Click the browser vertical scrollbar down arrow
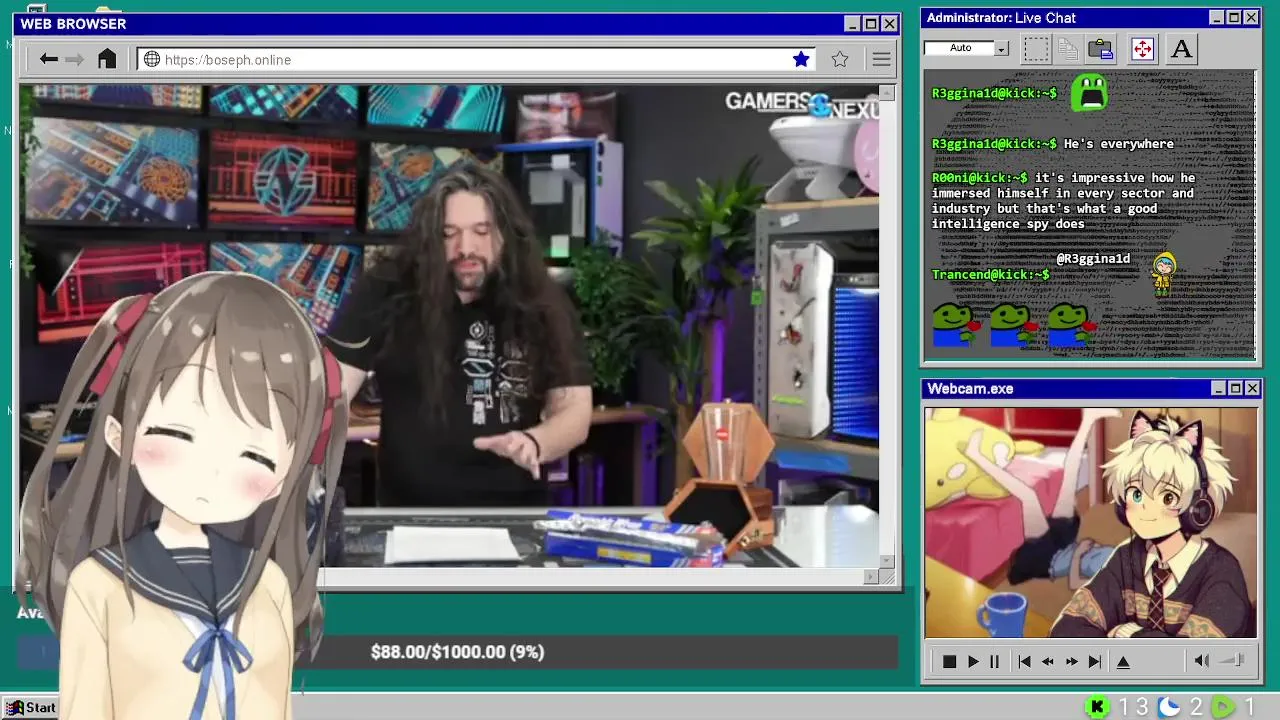Image resolution: width=1280 pixels, height=720 pixels. point(886,562)
